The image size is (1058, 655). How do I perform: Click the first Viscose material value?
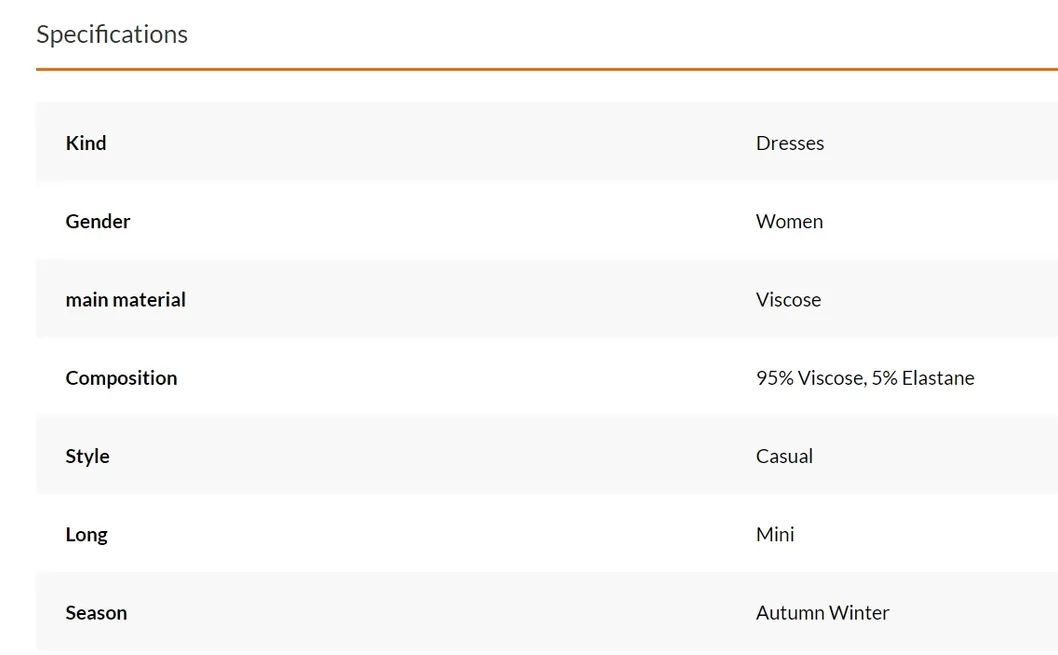(x=788, y=300)
